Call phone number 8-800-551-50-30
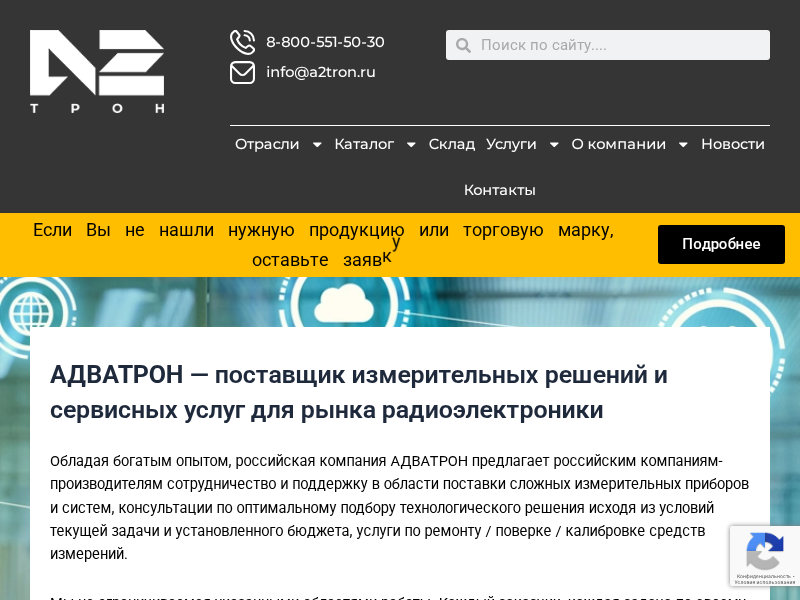This screenshot has width=800, height=600. click(x=325, y=42)
